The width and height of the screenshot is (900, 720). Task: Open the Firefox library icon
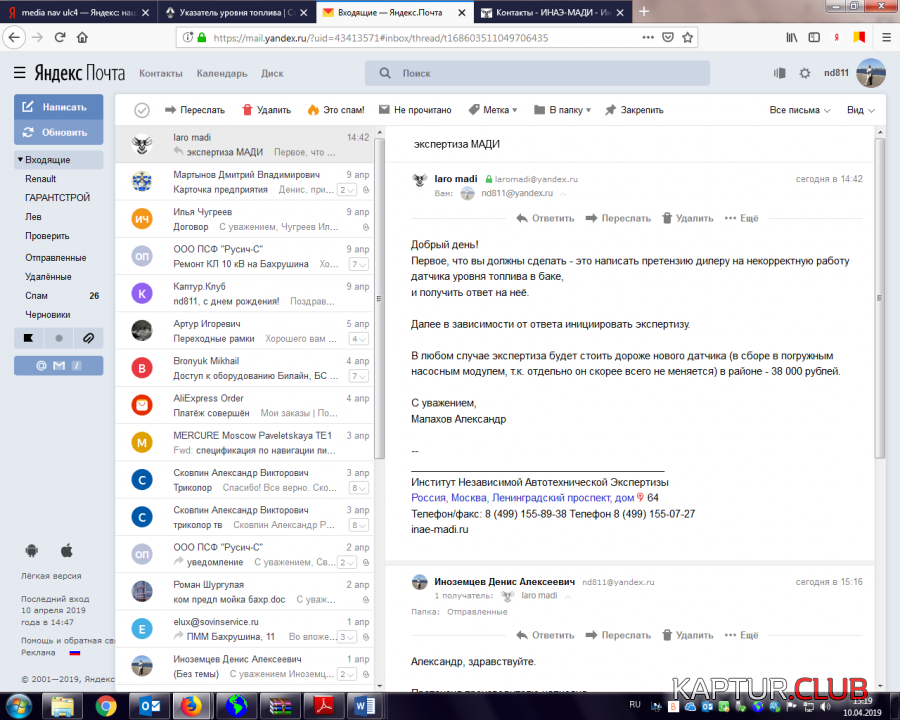pyautogui.click(x=792, y=37)
